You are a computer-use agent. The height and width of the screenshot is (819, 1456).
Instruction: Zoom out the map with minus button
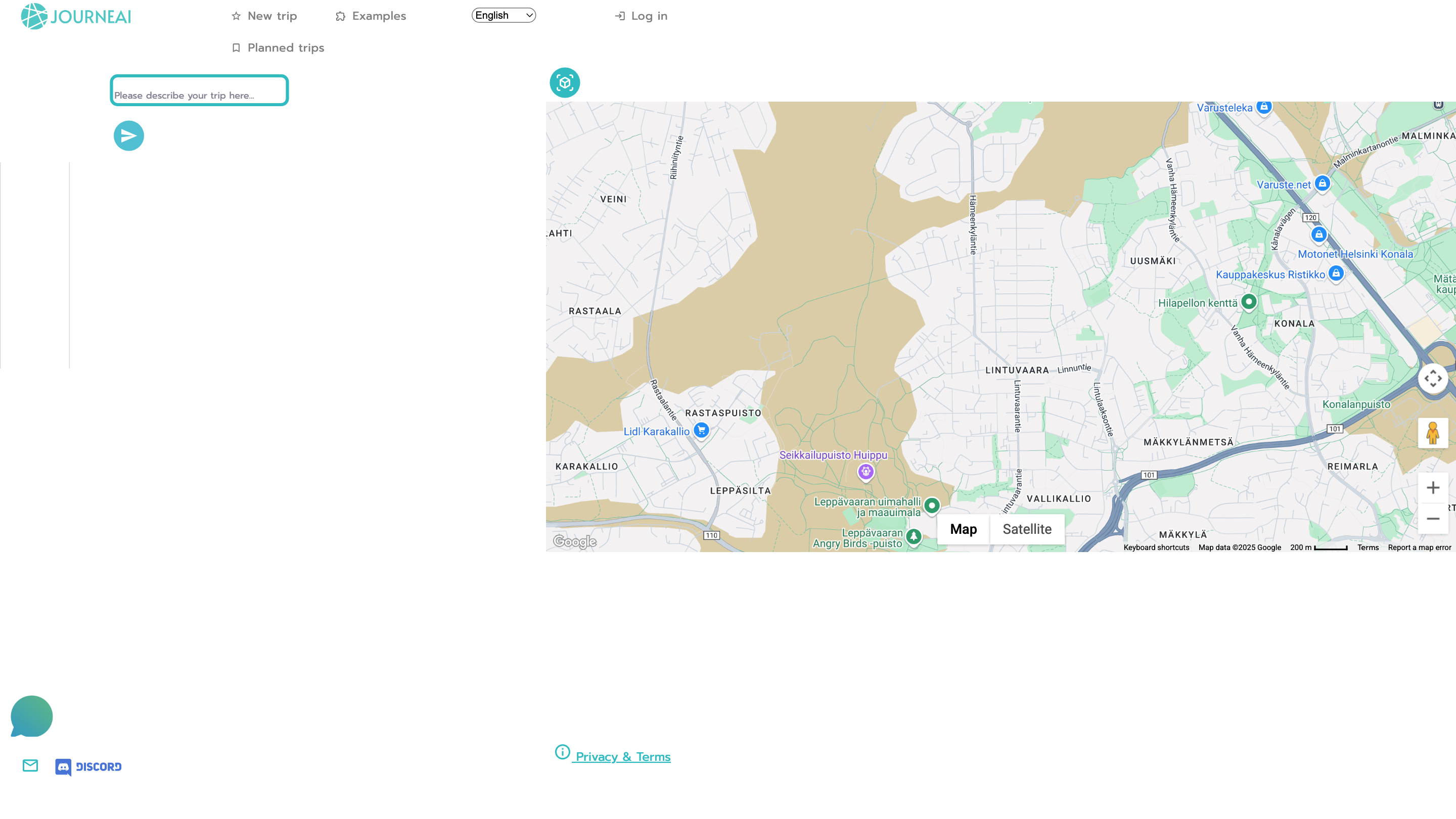tap(1432, 518)
